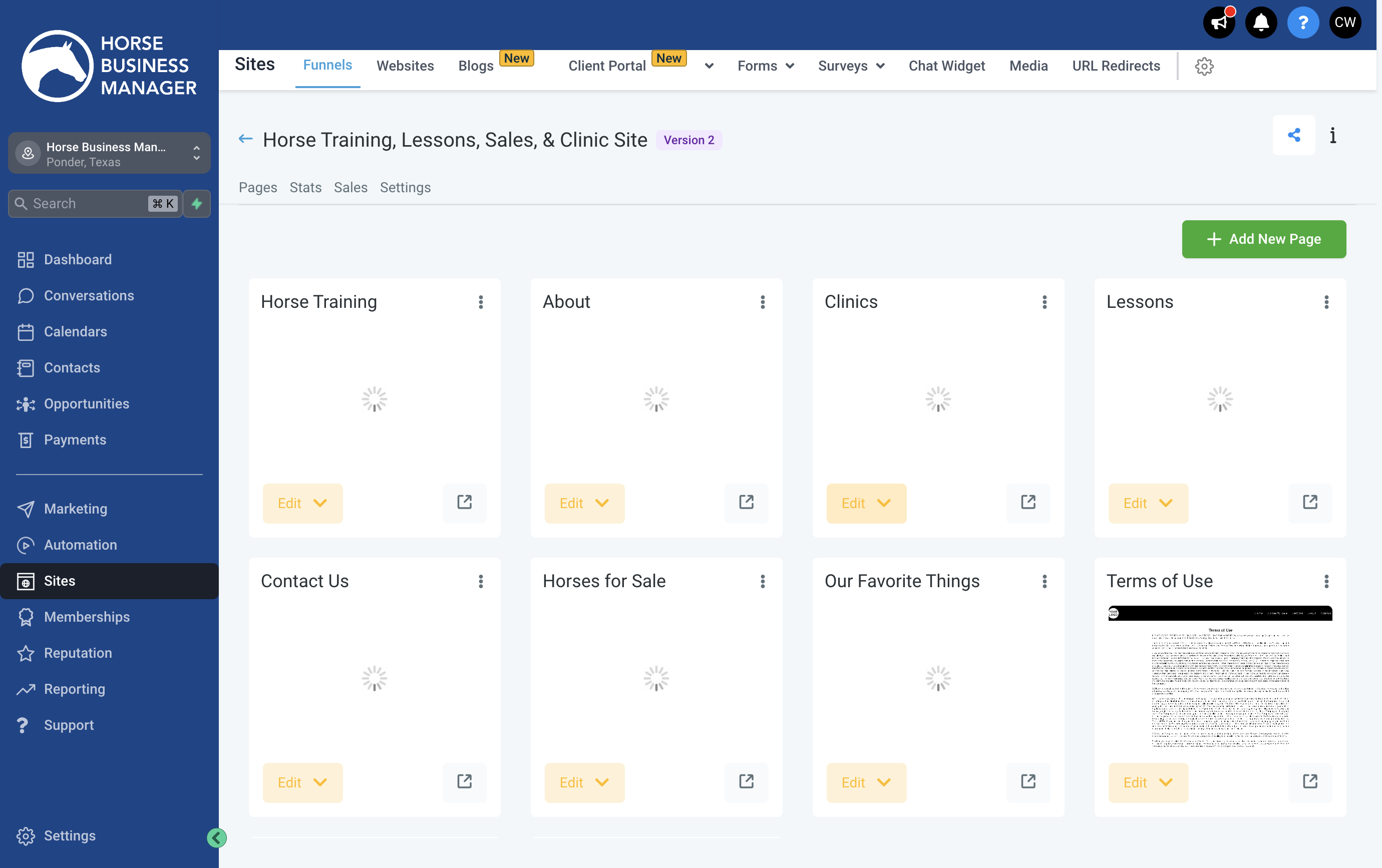1382x868 pixels.
Task: Open three-dot menu for Lessons page
Action: pyautogui.click(x=1326, y=302)
